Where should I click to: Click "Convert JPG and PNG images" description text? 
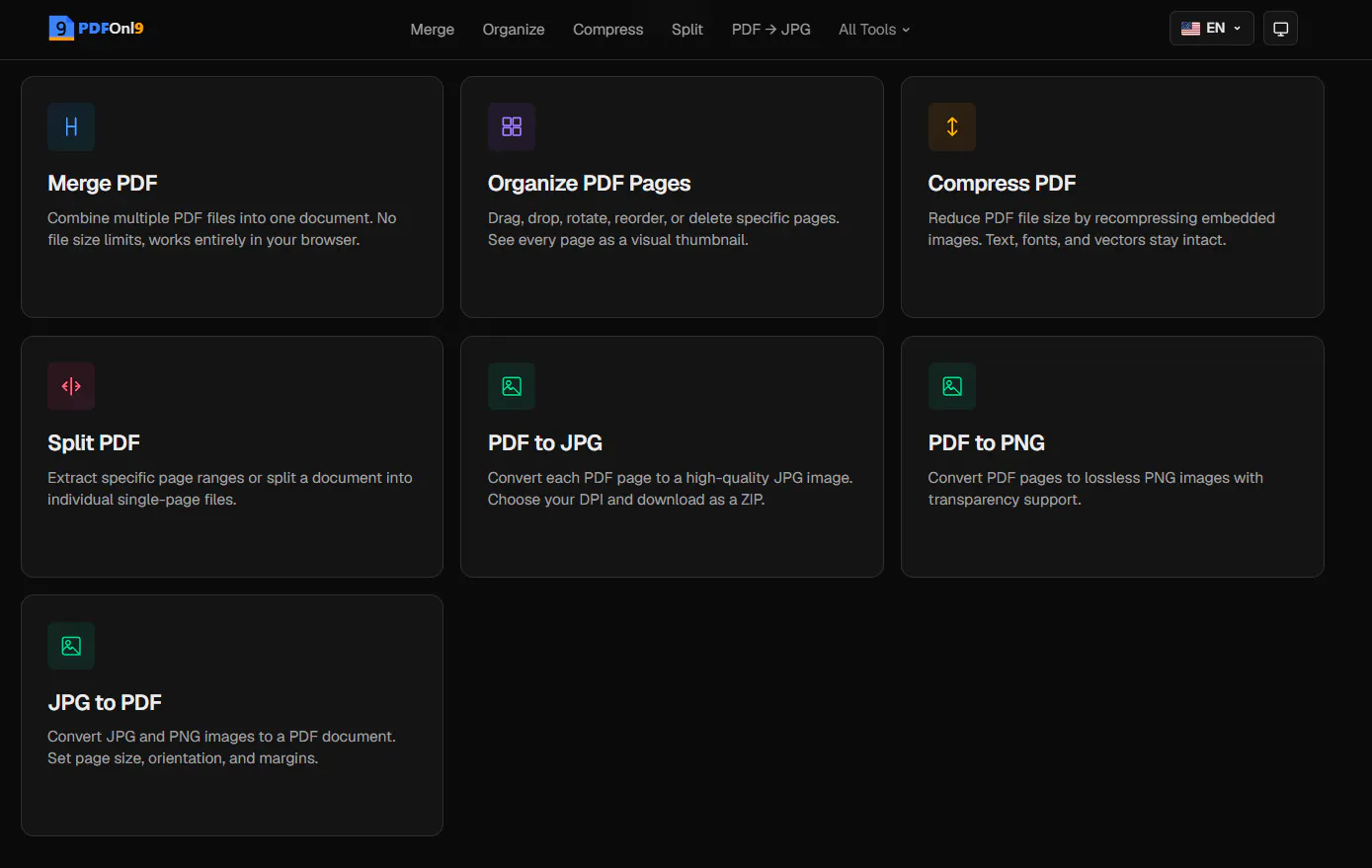pyautogui.click(x=221, y=748)
